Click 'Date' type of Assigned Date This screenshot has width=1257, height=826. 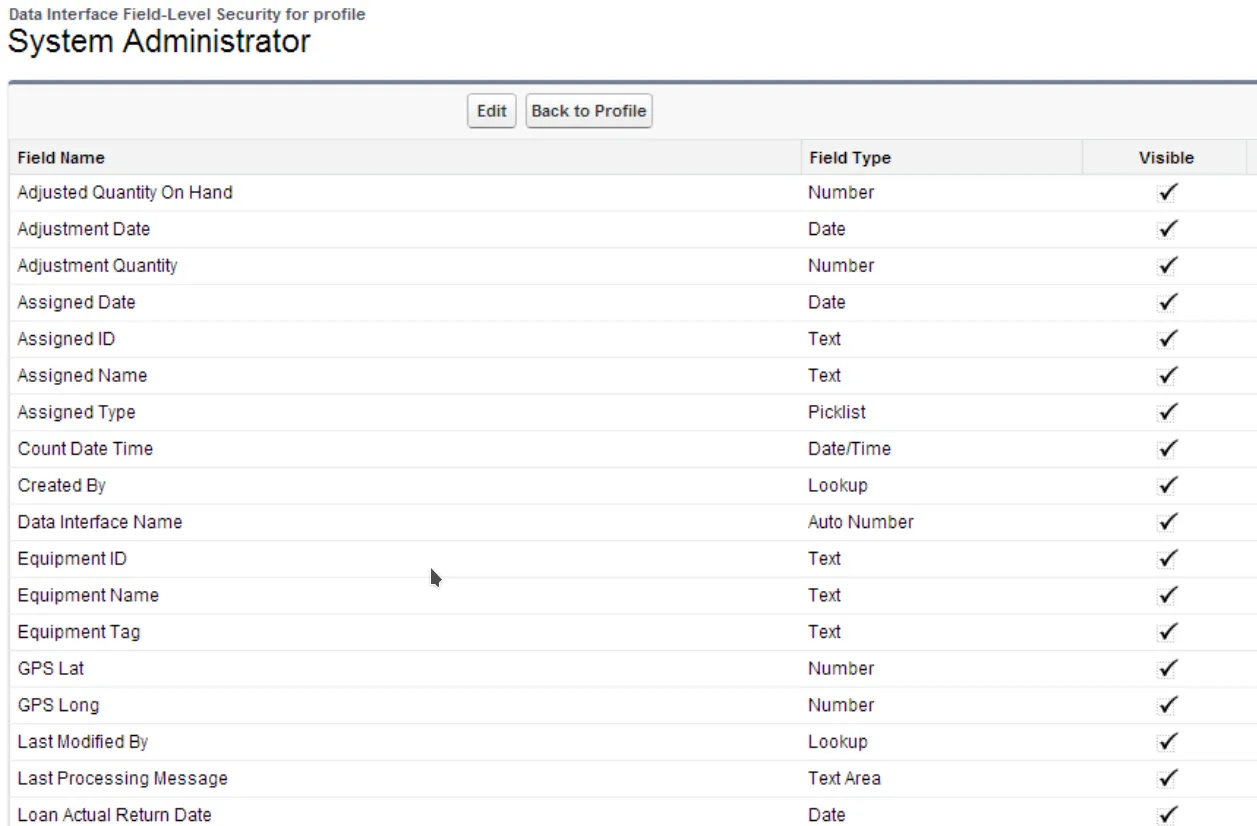[x=827, y=302]
